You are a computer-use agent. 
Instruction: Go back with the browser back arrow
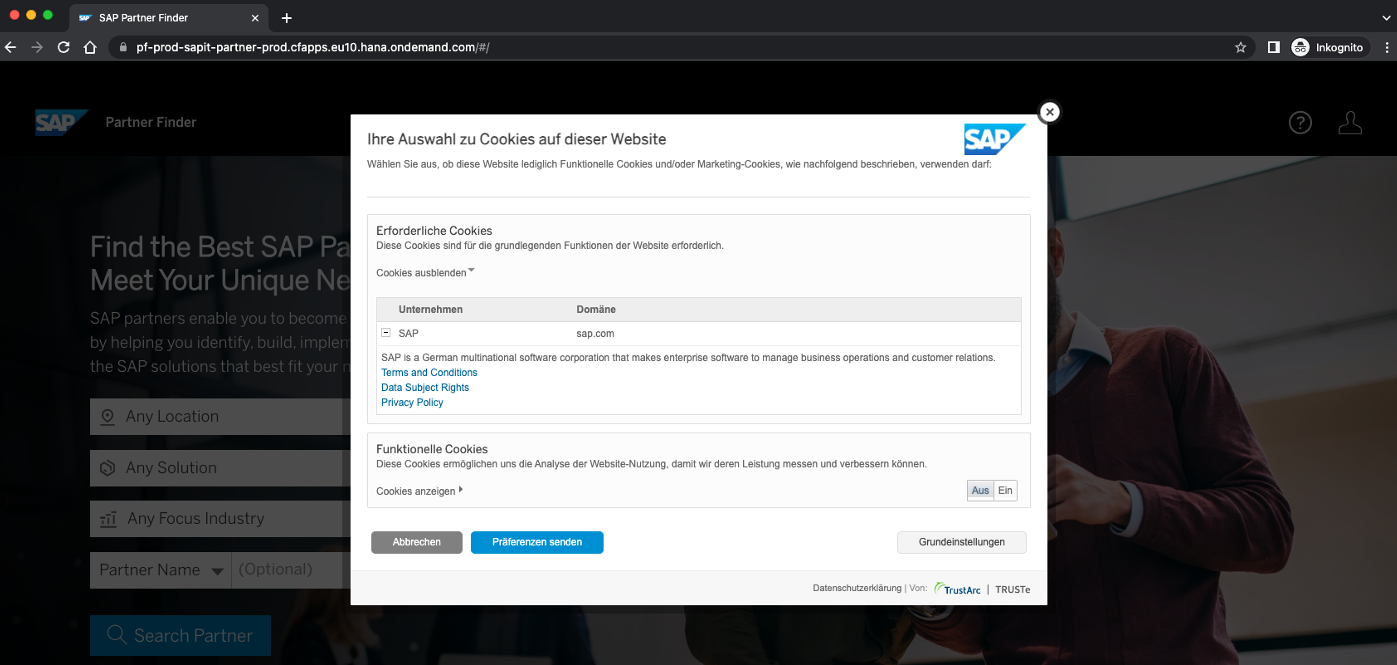pos(11,47)
